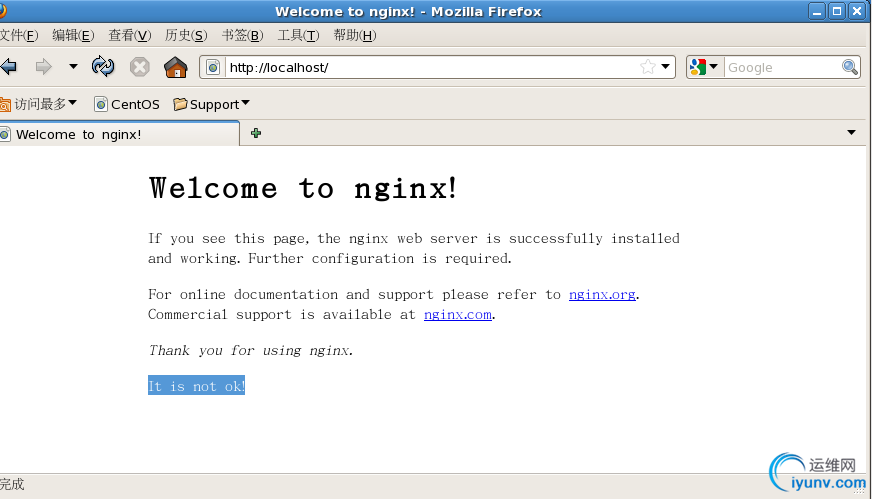Click the "Thank you for using nginx." text

point(250,350)
